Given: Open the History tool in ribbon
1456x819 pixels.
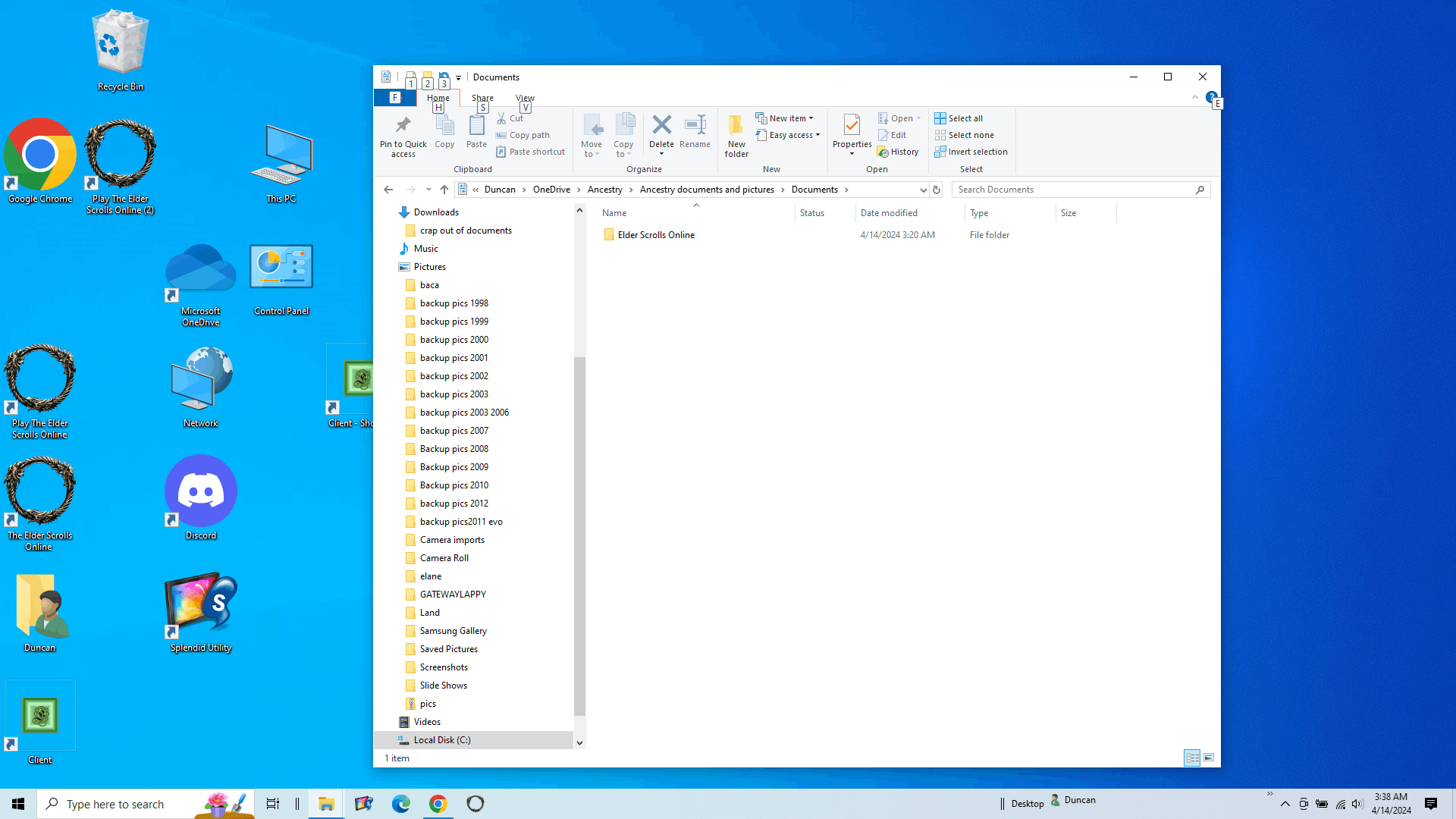Looking at the screenshot, I should pos(898,152).
